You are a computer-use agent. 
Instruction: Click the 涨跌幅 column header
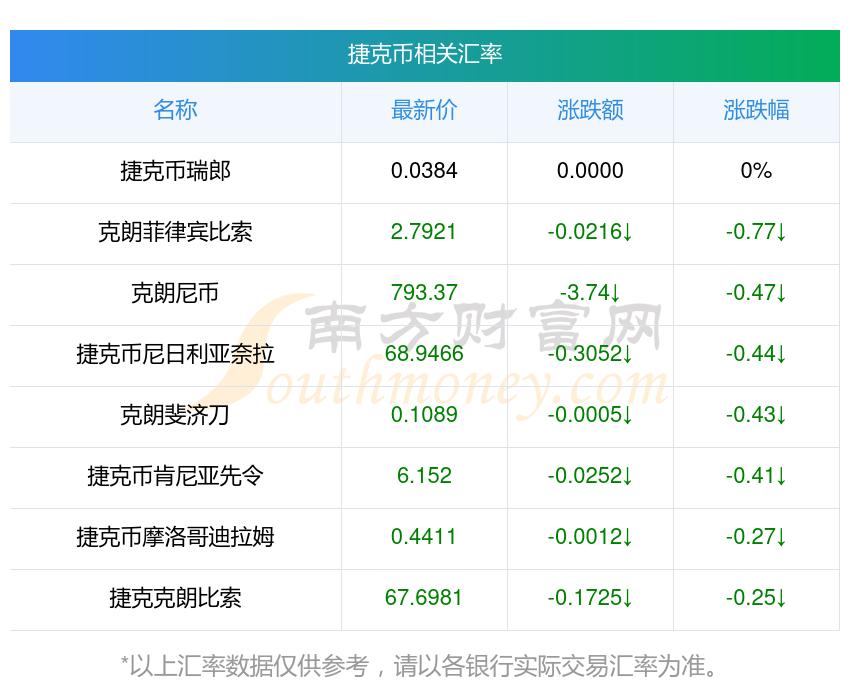(756, 110)
